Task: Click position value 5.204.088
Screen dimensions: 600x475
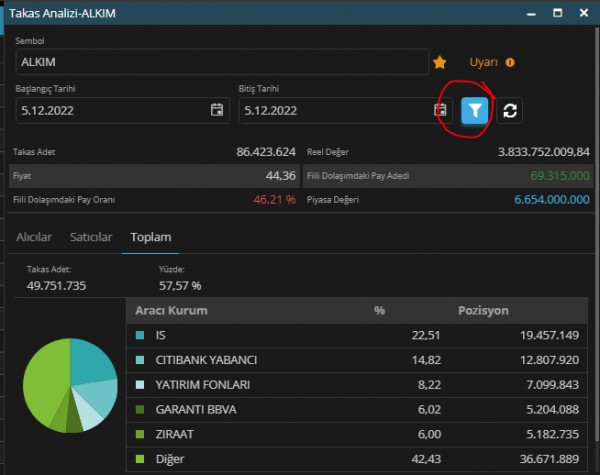Action: (553, 410)
